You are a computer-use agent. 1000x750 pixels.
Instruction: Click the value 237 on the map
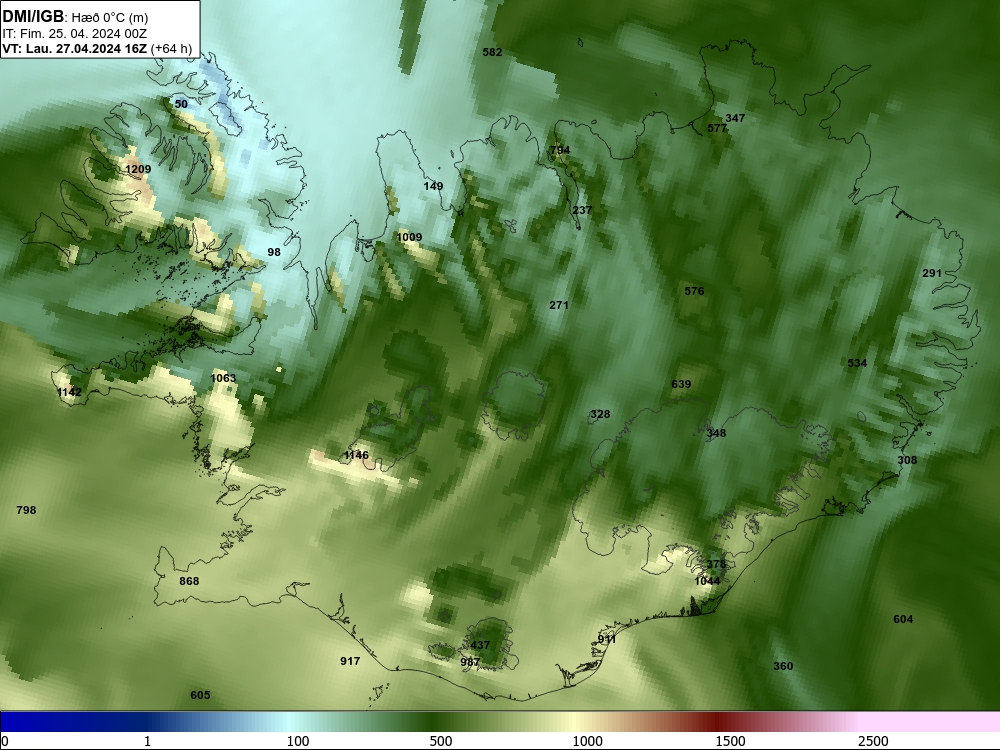pos(582,210)
